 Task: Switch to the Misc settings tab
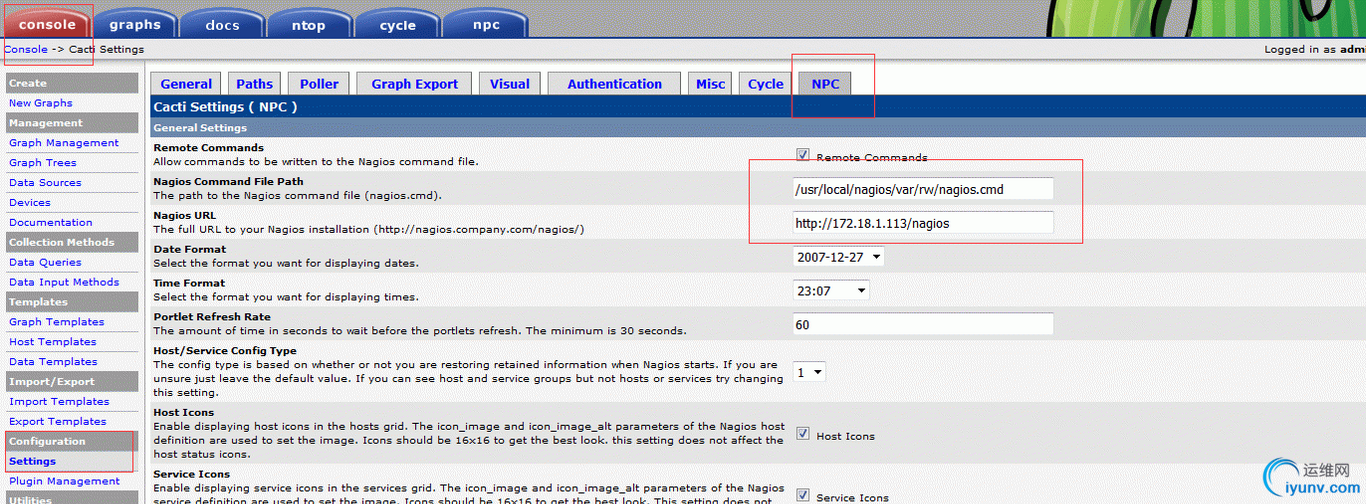710,84
